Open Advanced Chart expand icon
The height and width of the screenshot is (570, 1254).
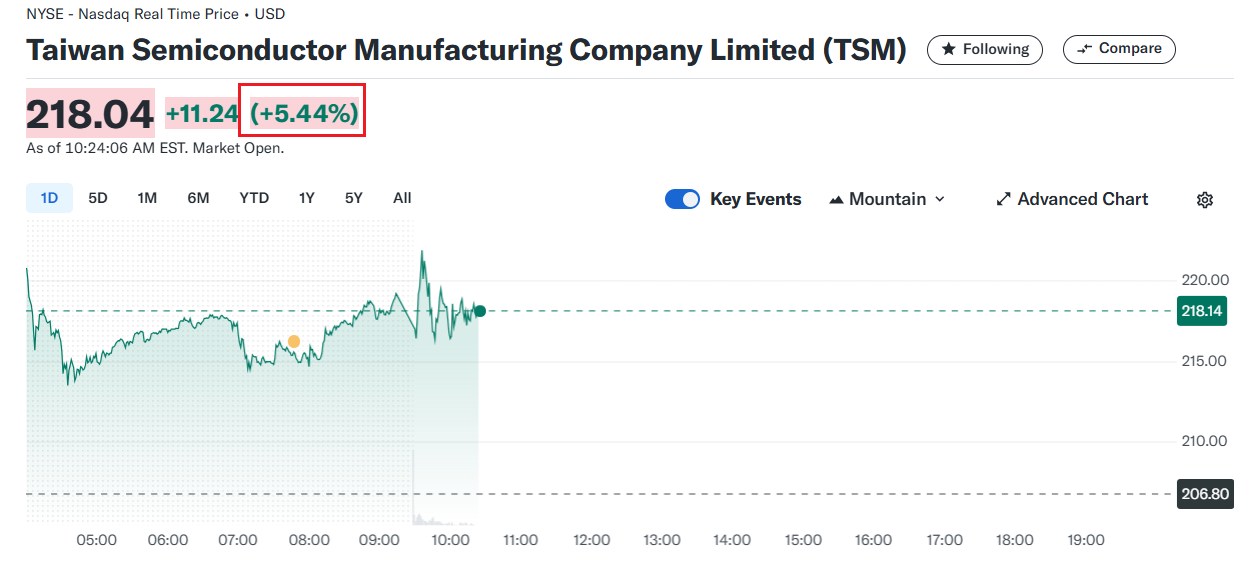[x=1003, y=200]
